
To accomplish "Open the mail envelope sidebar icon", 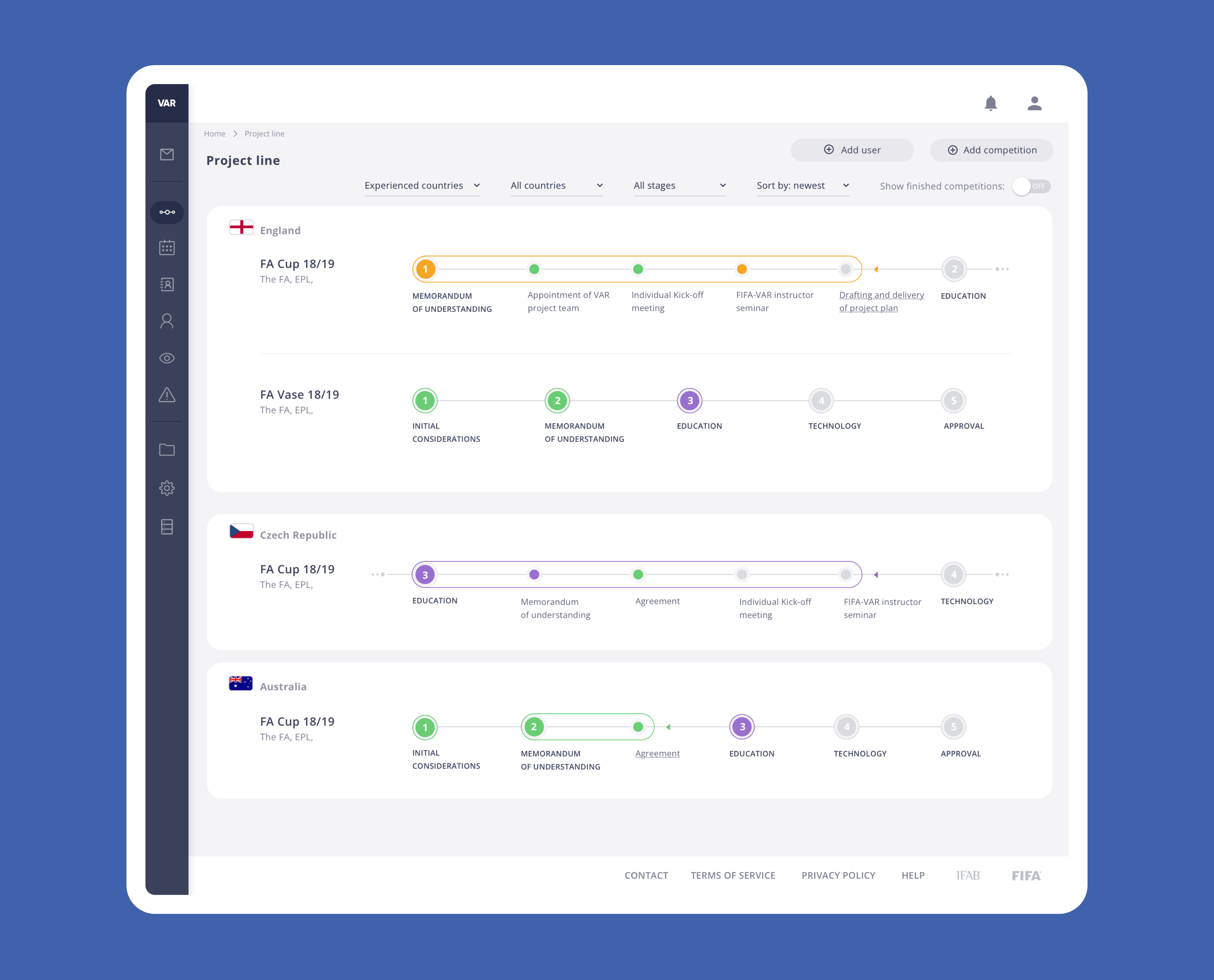I will pyautogui.click(x=167, y=154).
